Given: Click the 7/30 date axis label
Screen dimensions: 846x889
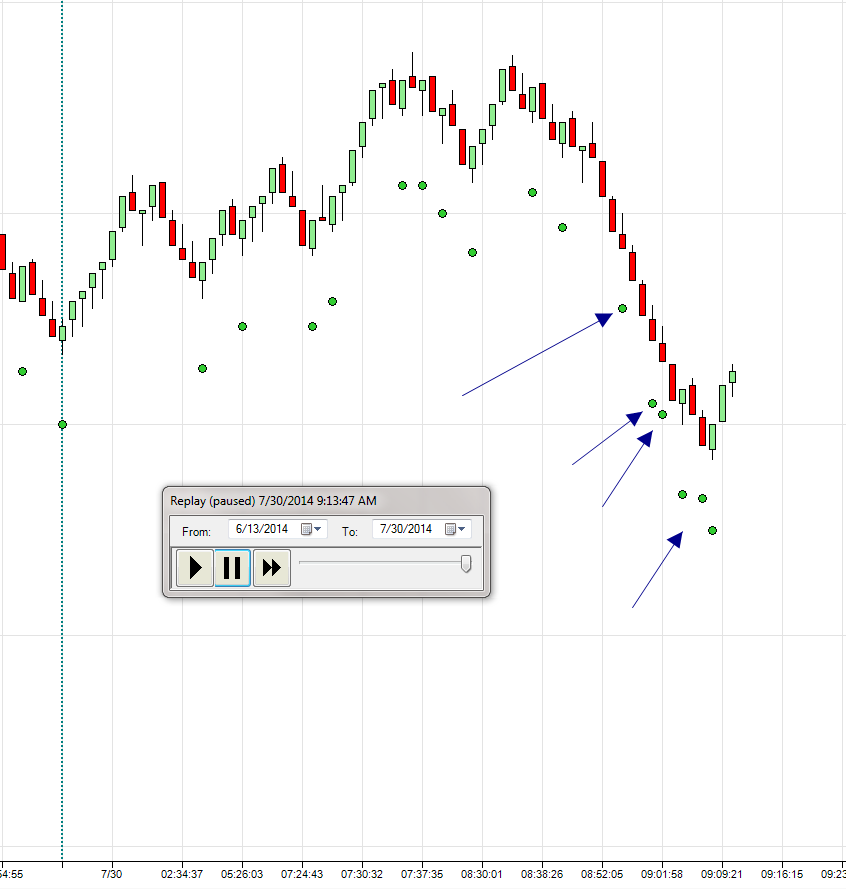Looking at the screenshot, I should 112,874.
